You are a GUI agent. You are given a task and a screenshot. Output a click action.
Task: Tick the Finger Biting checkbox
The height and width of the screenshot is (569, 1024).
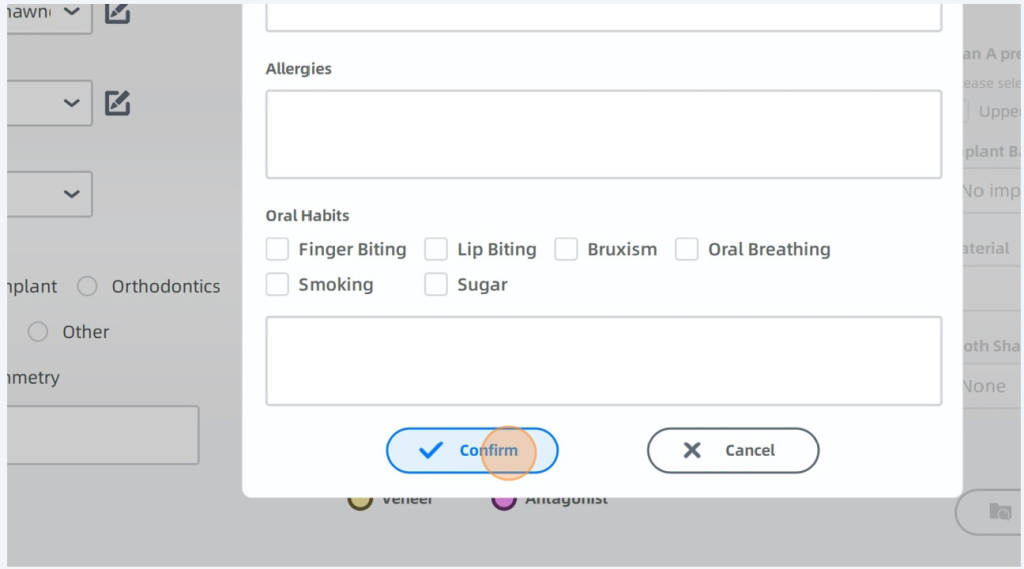pos(277,249)
